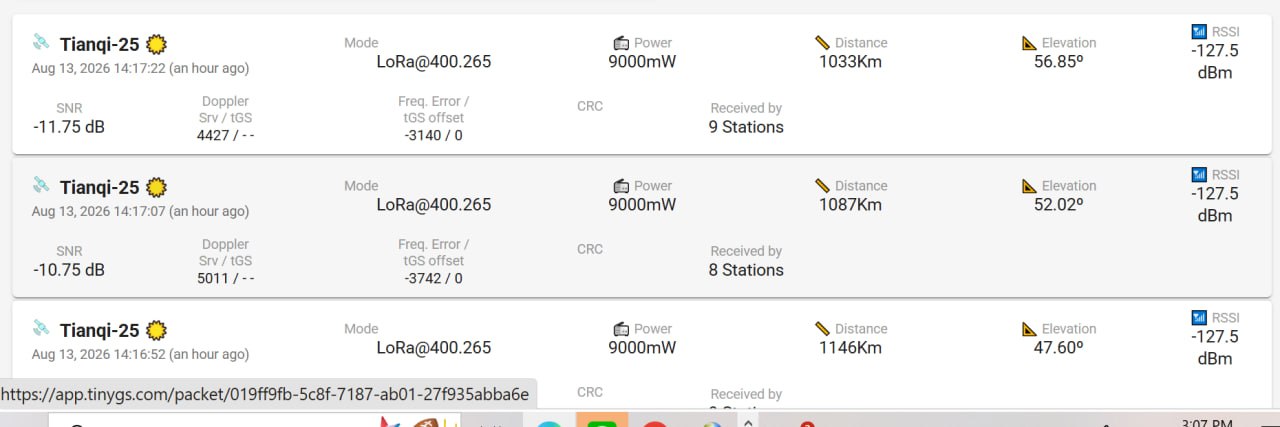
Task: Click Distance ruler icon in 1087Km packet
Action: (823, 186)
